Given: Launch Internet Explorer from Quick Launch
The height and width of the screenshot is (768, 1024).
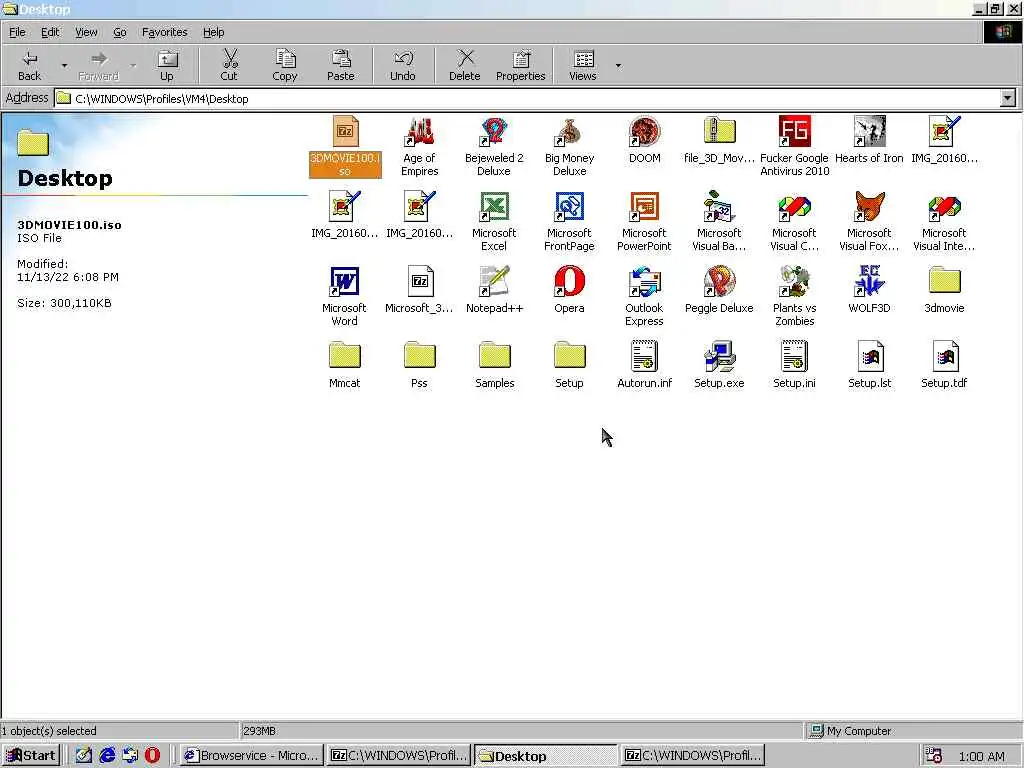Looking at the screenshot, I should point(107,756).
